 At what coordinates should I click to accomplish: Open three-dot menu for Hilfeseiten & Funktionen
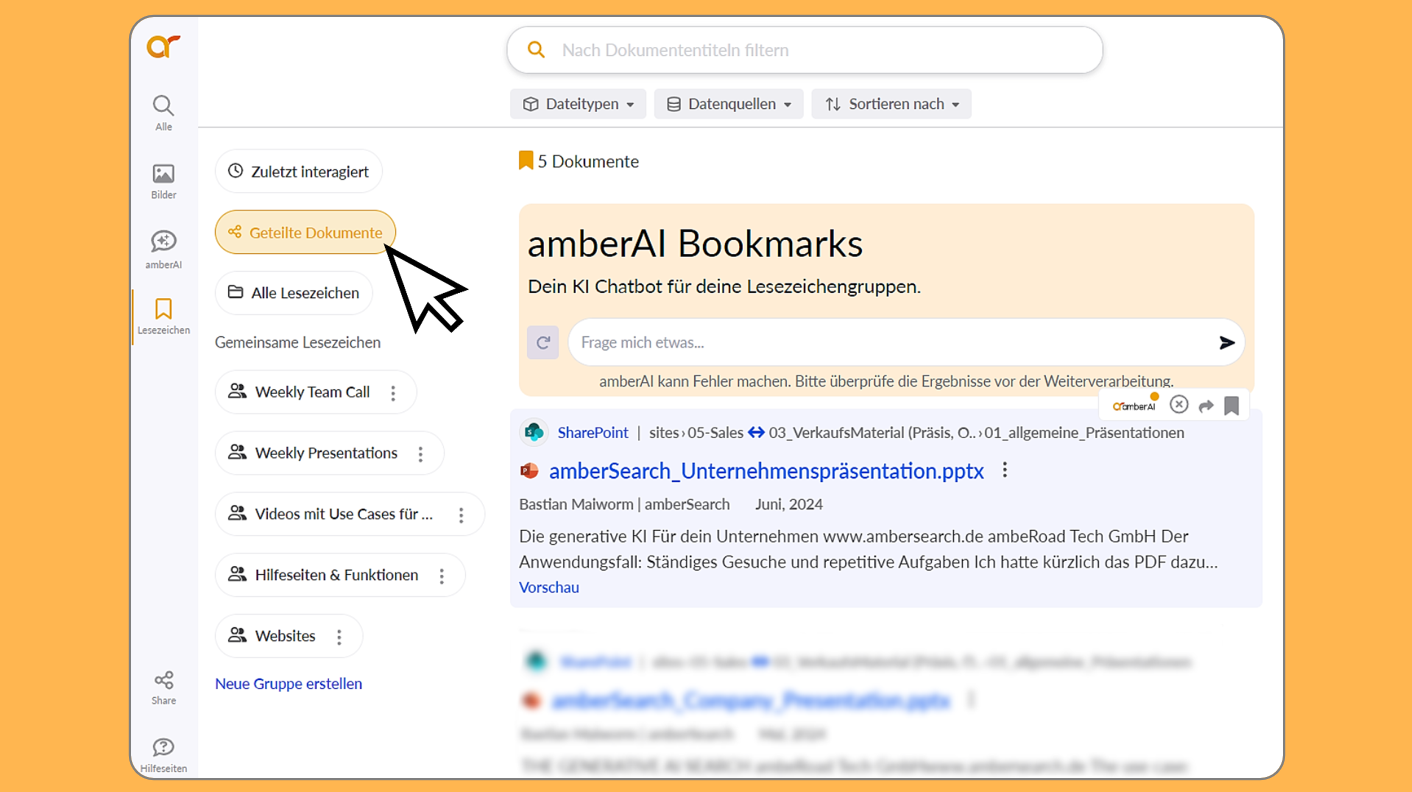point(442,576)
